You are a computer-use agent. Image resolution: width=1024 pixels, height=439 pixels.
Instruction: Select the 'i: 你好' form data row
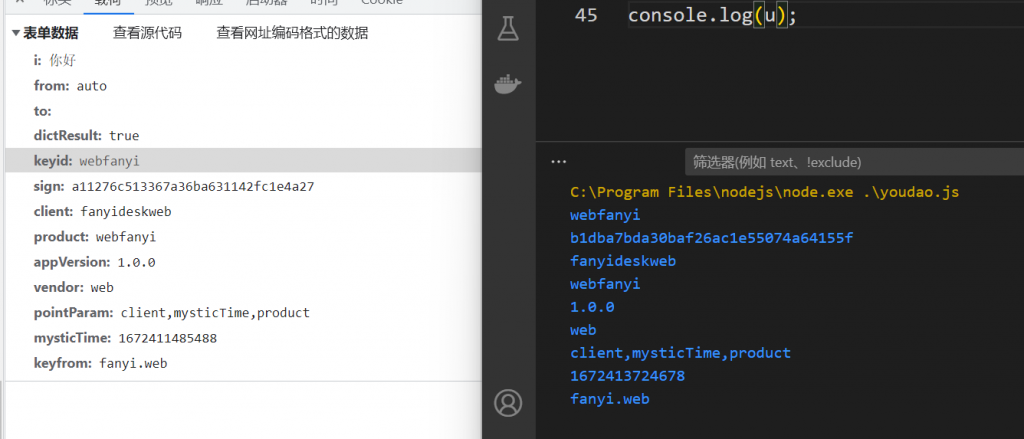point(243,61)
